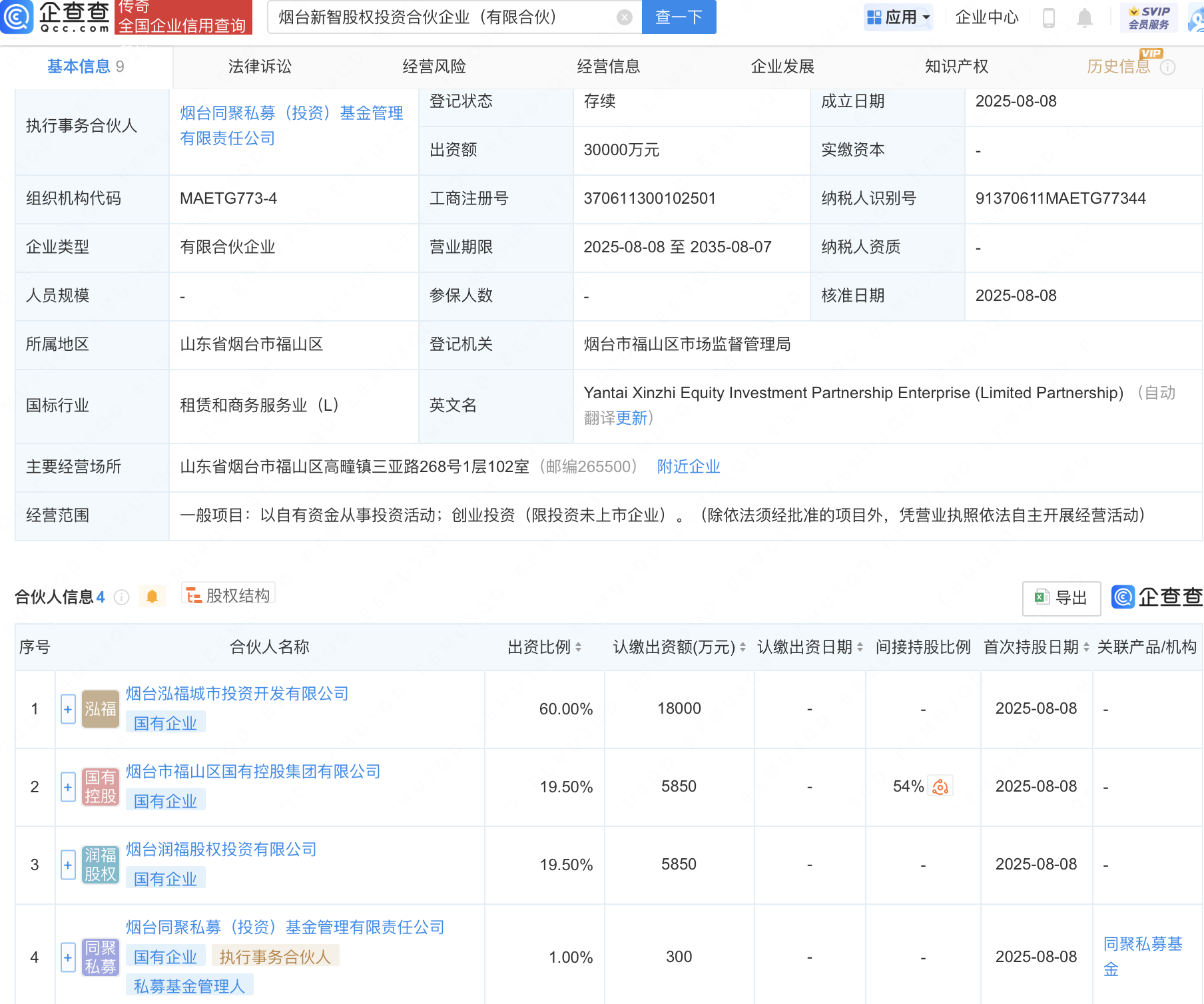Open 烟台润福股权投资有限公司 link
Screen dimensions: 1204x1004
[221, 850]
